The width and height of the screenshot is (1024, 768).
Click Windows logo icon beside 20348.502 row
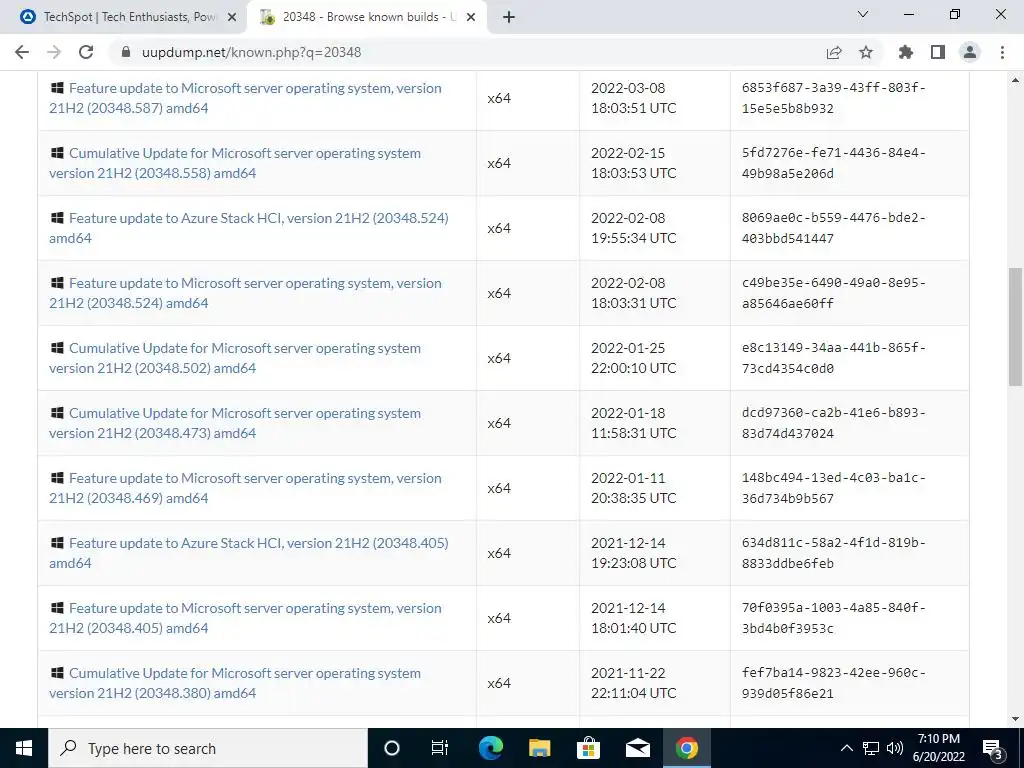57,347
